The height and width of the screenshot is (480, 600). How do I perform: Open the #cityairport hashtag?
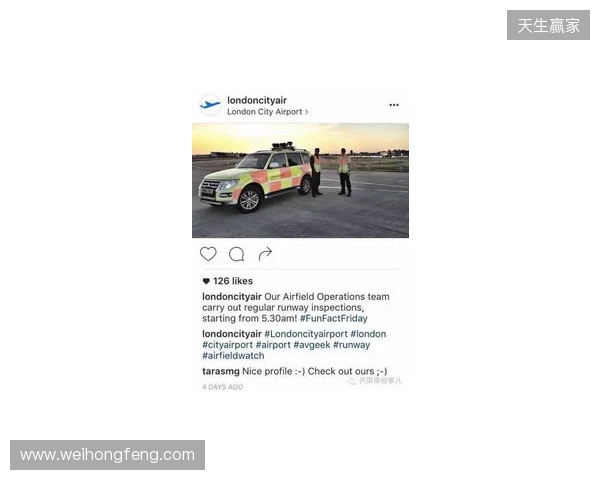[x=227, y=345]
